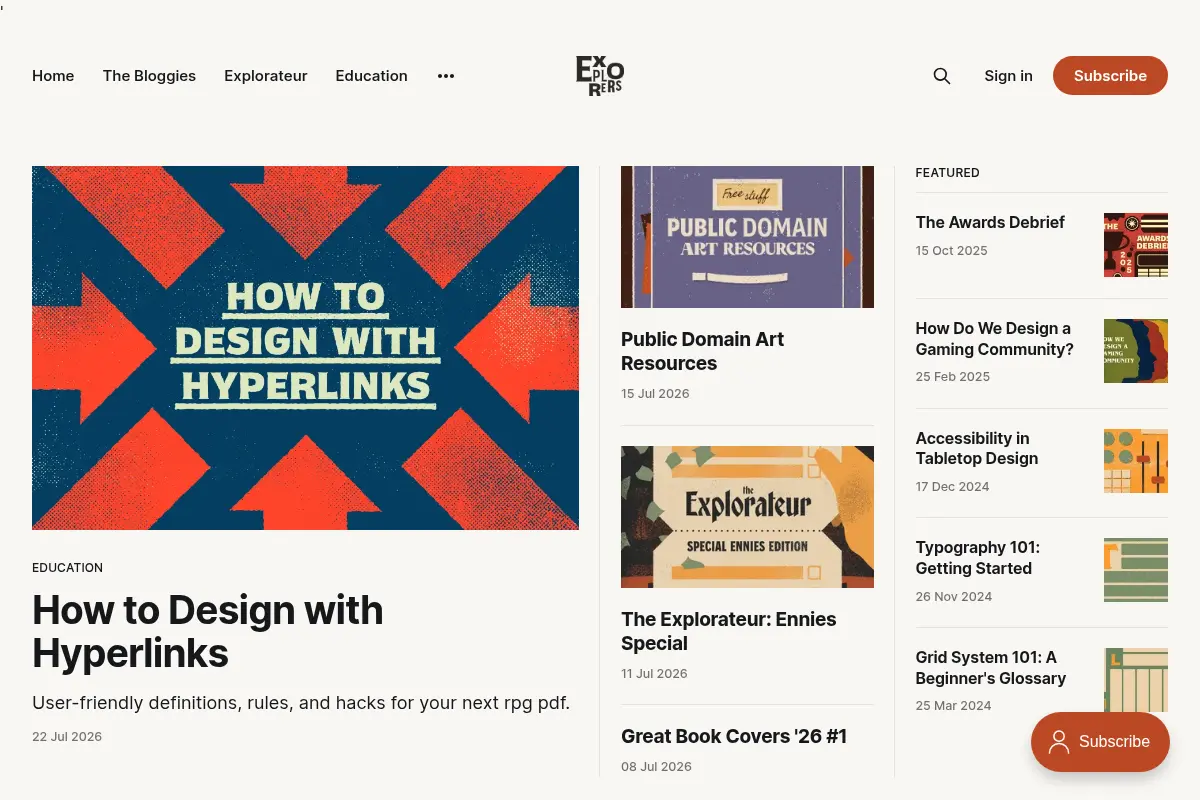Screen dimensions: 1200x800
Task: Open The Awards Debrief thumbnail
Action: tap(1136, 245)
